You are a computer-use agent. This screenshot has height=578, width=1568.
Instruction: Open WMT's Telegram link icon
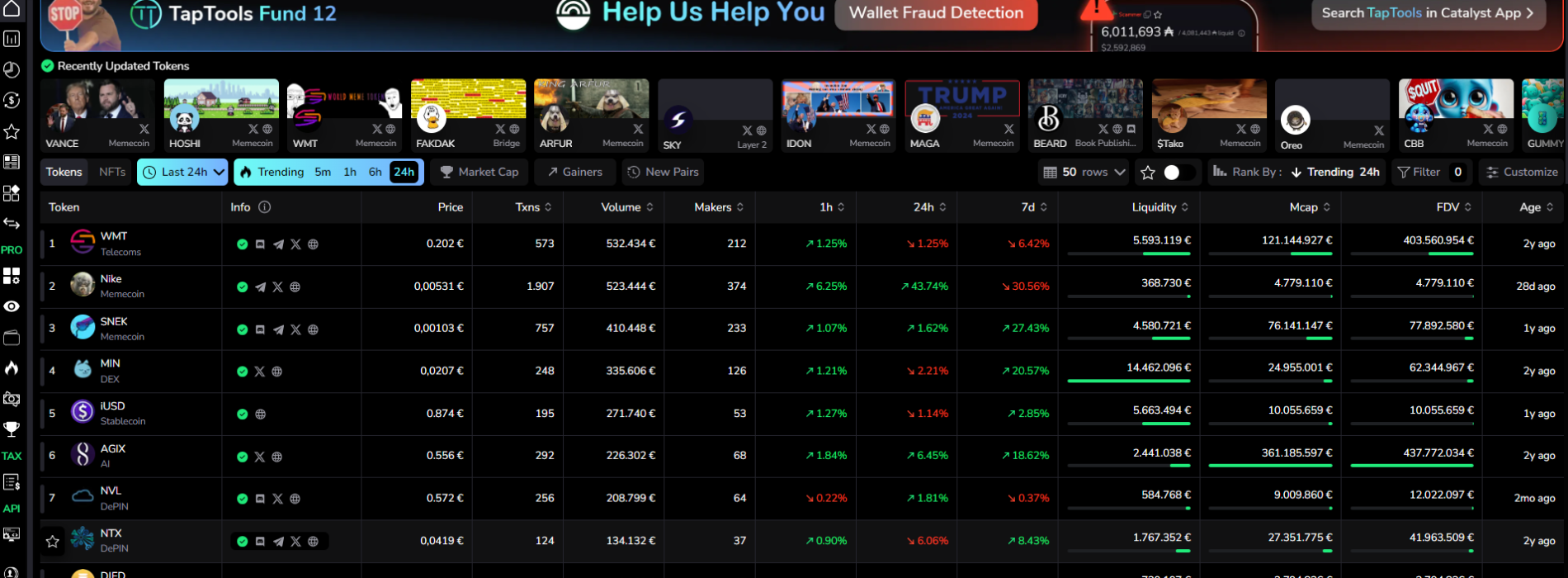(278, 244)
